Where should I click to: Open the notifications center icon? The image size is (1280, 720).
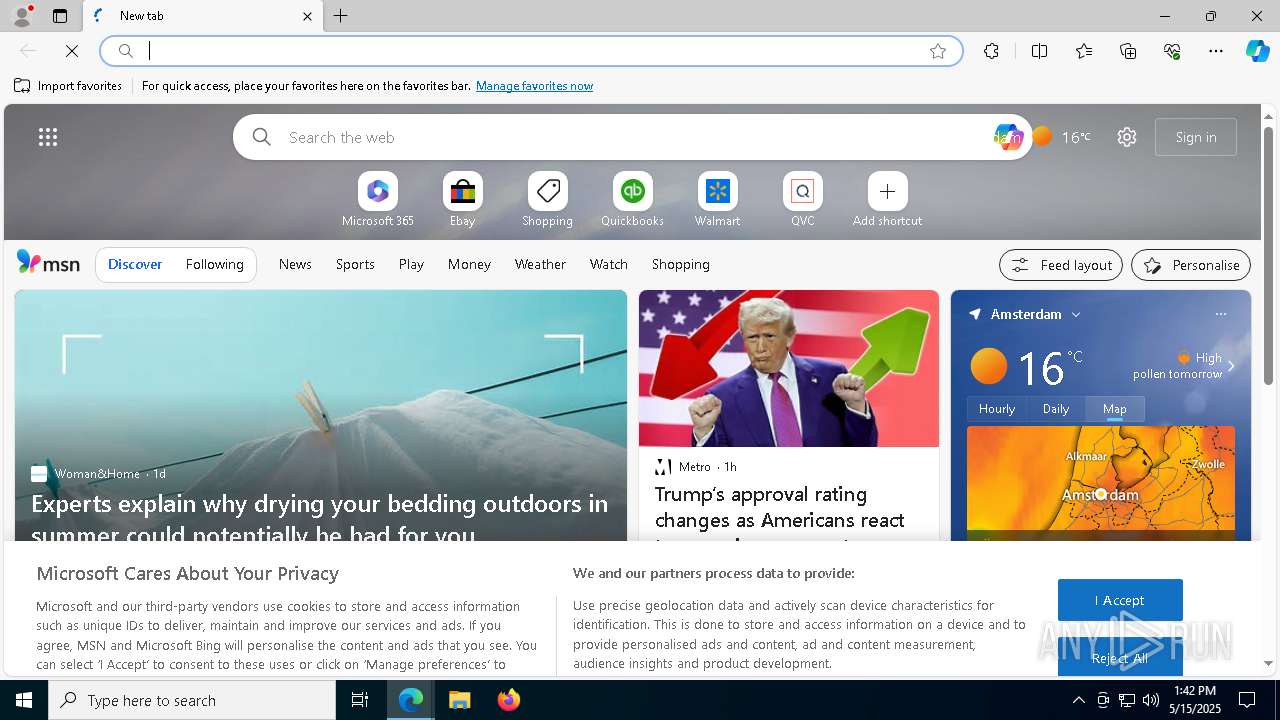pyautogui.click(x=1247, y=700)
